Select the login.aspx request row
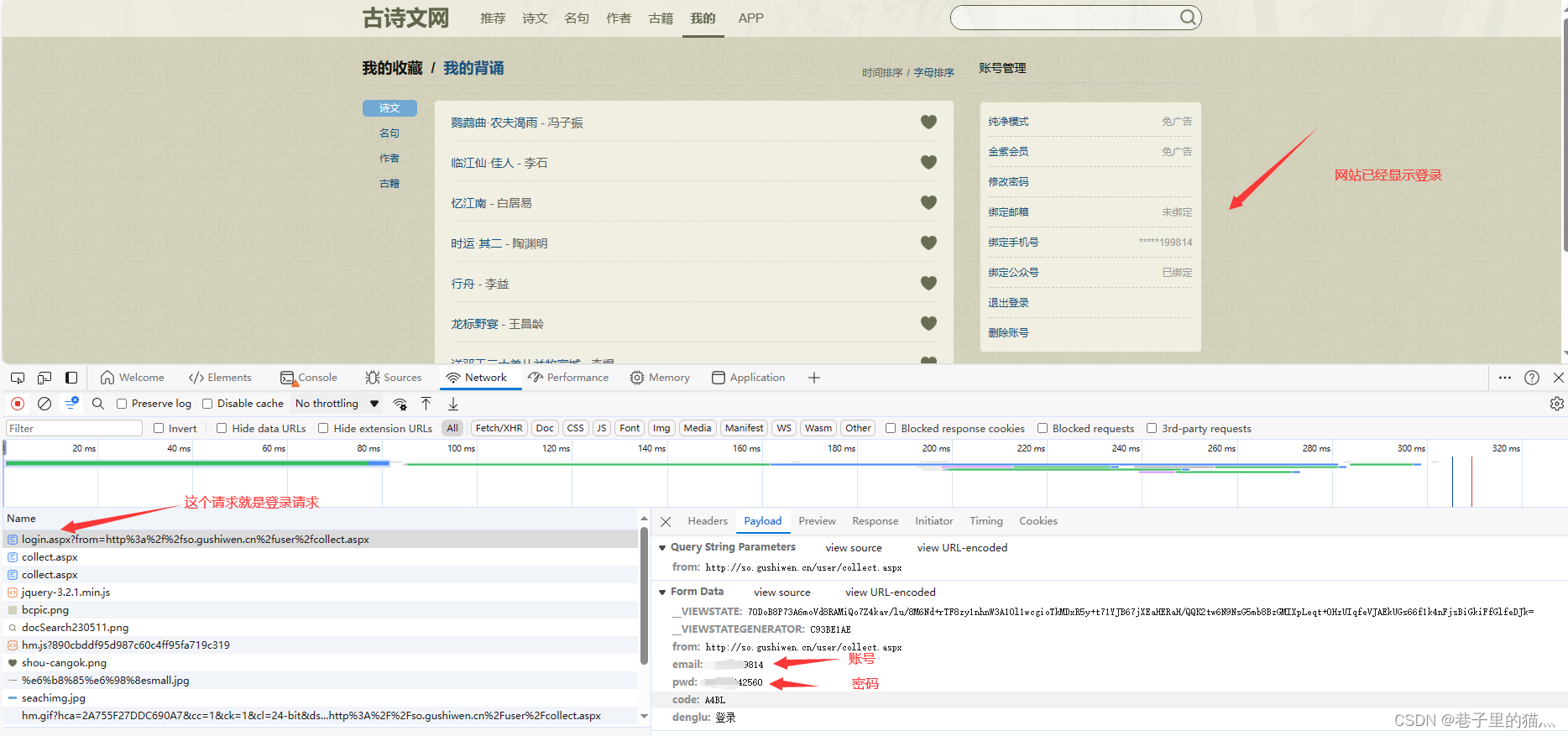This screenshot has height=736, width=1568. click(320, 540)
